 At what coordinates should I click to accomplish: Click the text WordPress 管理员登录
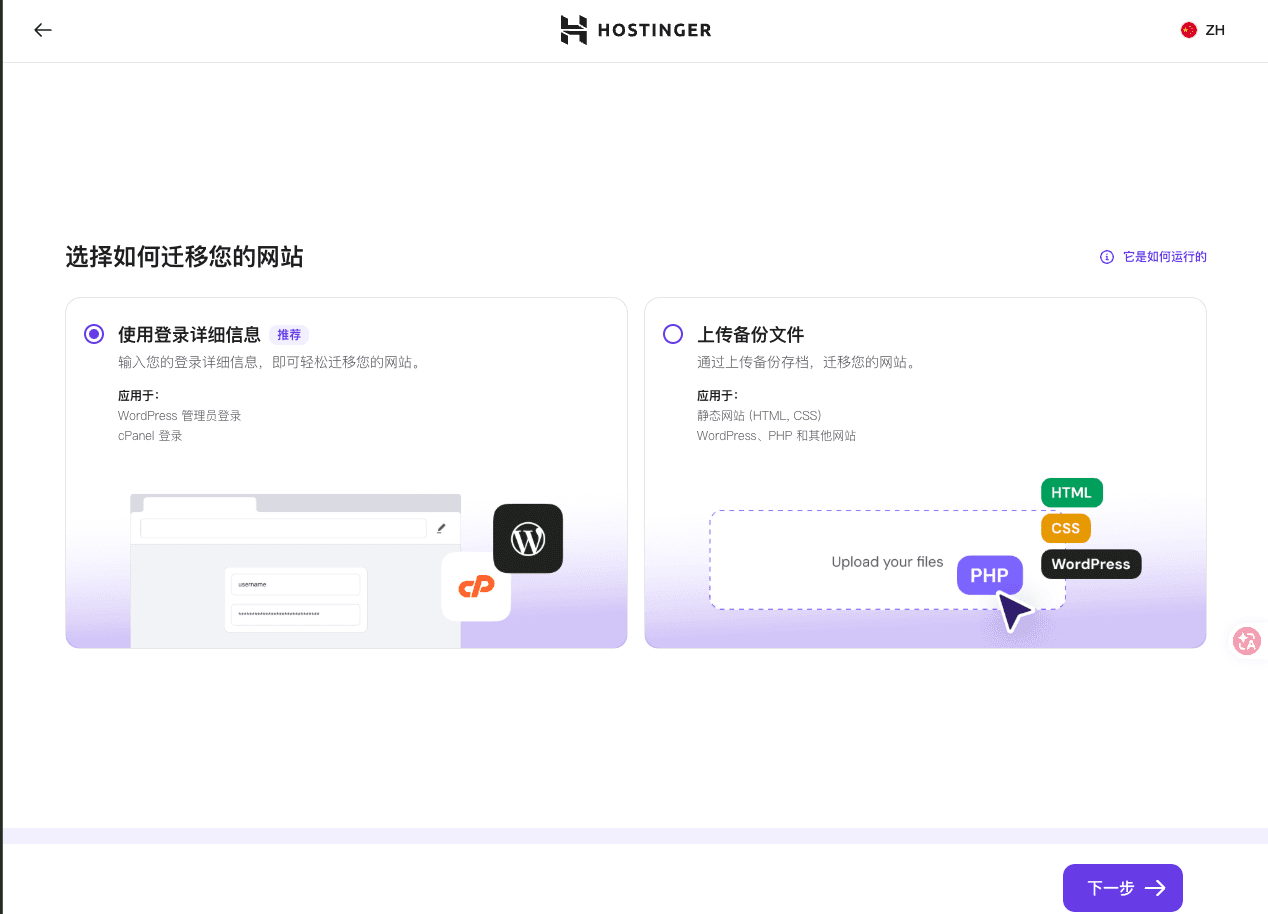coord(179,415)
